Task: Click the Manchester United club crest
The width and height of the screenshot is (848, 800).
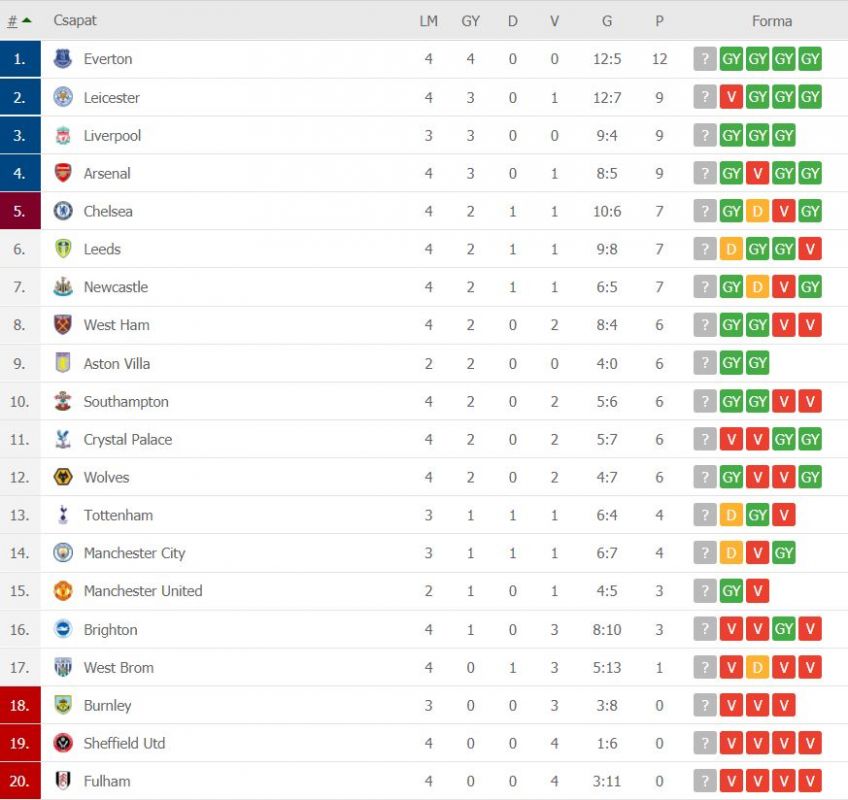Action: point(63,591)
